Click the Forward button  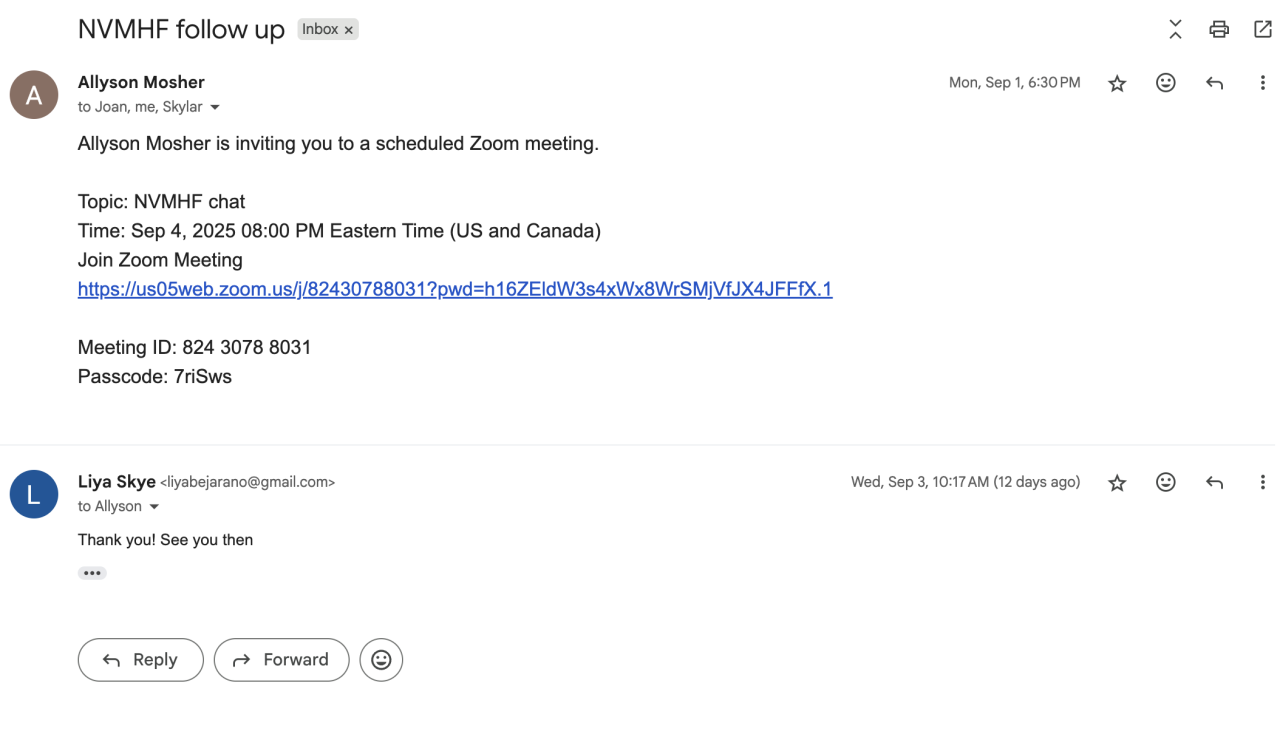pos(281,660)
